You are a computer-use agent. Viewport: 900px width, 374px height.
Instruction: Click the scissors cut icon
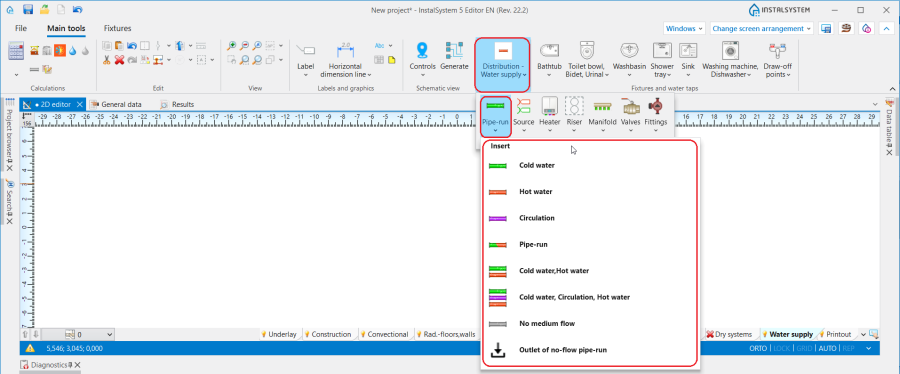(x=107, y=59)
